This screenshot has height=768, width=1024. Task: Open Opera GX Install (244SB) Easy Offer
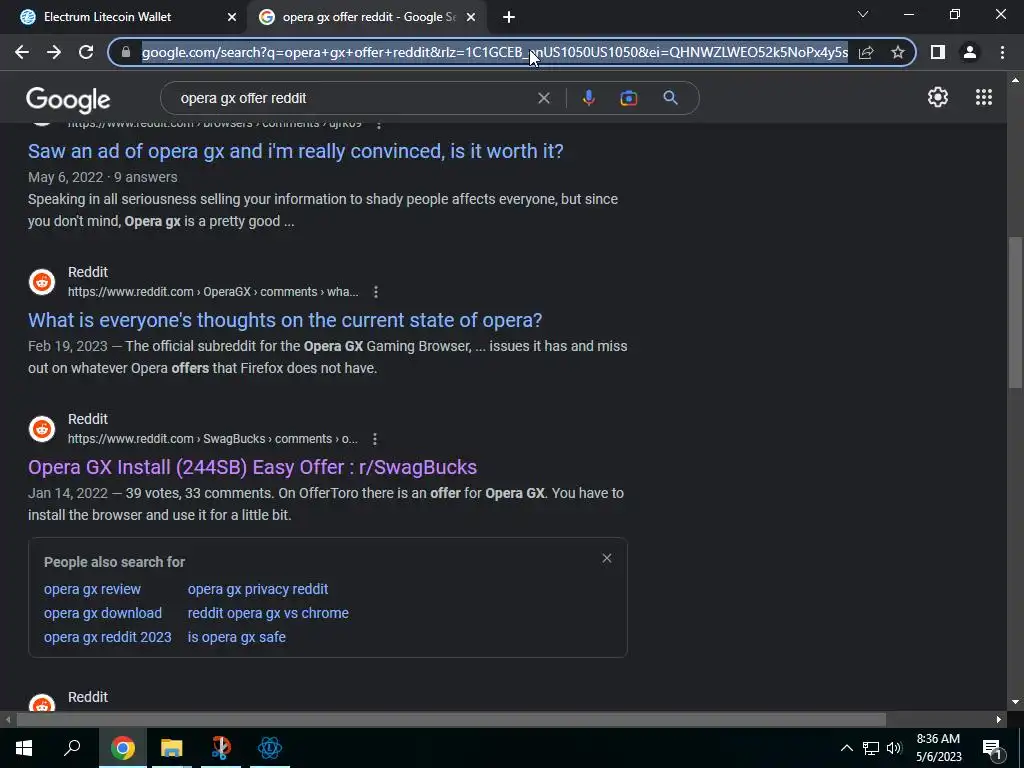252,467
